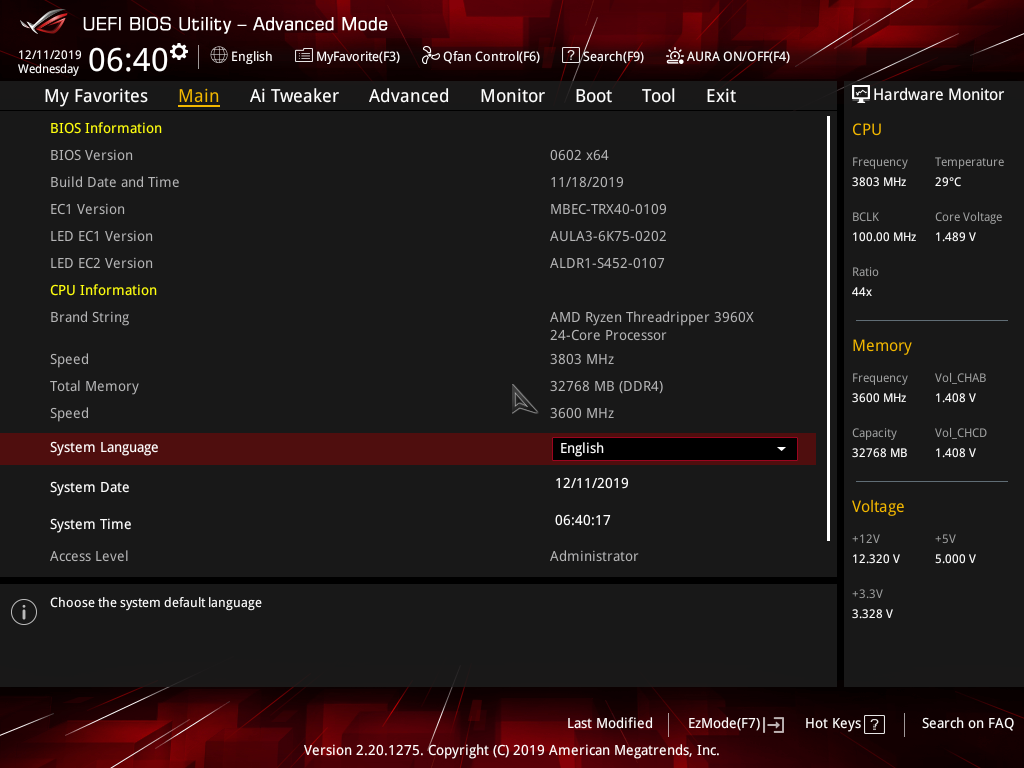This screenshot has width=1024, height=768.
Task: Click Last Modified
Action: point(609,723)
